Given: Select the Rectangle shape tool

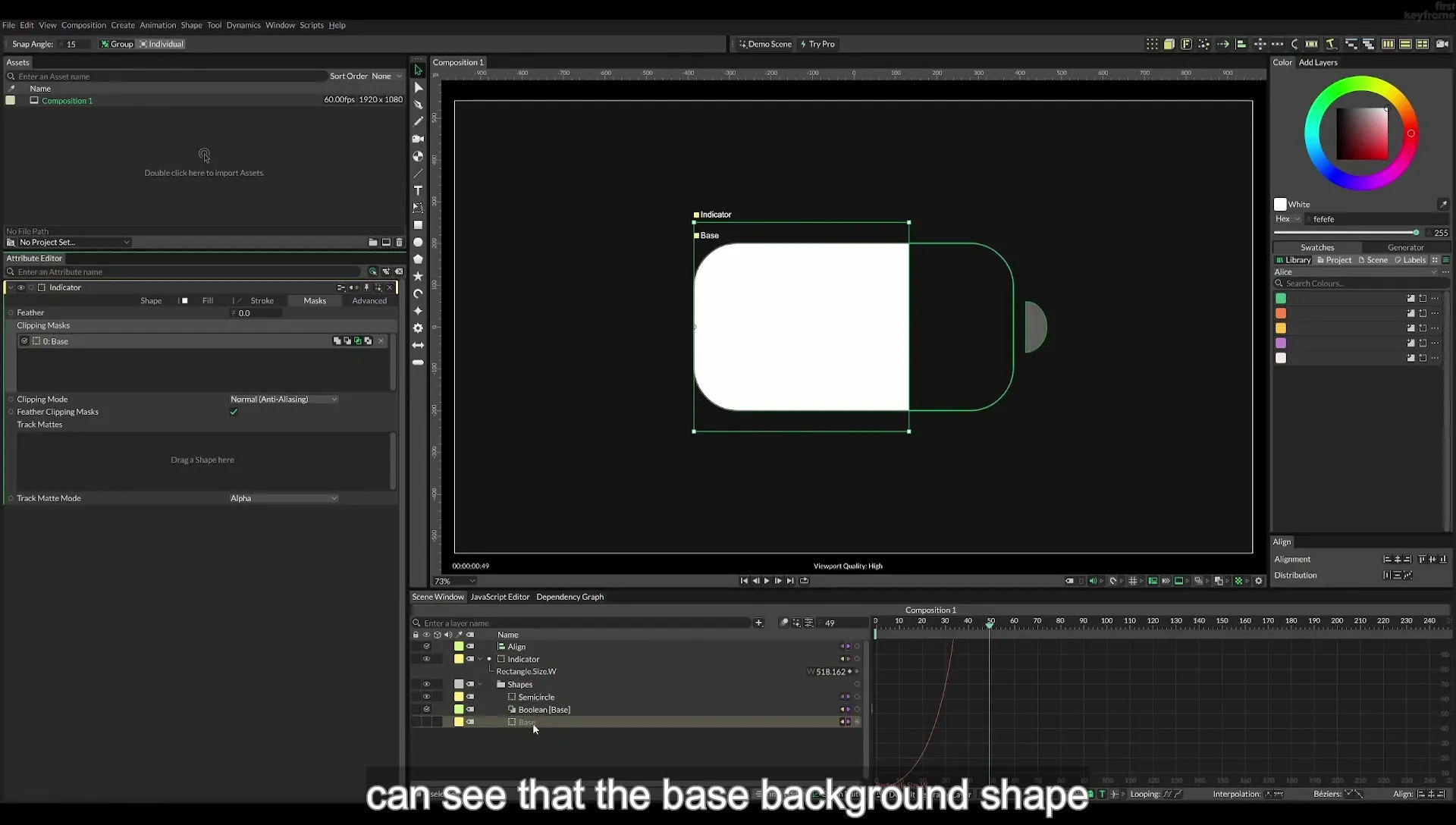Looking at the screenshot, I should pos(418,225).
